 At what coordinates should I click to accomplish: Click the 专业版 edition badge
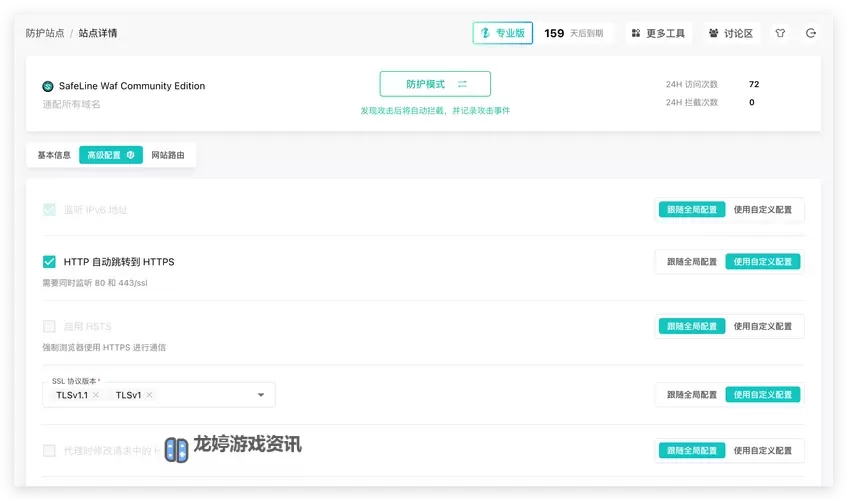pyautogui.click(x=502, y=33)
